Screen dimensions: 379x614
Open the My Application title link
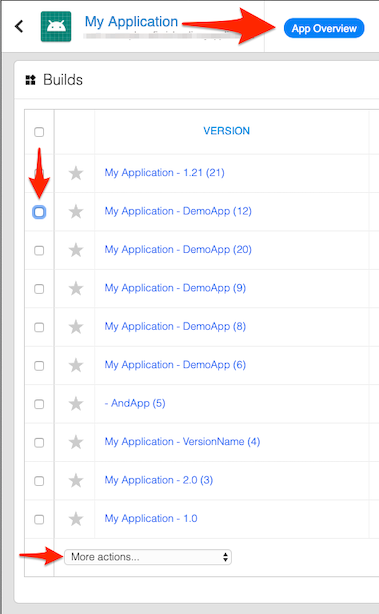click(132, 22)
